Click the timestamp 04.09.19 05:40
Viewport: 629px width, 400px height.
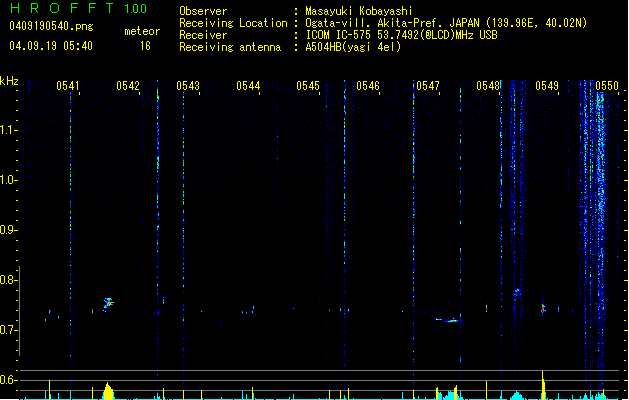[x=51, y=46]
